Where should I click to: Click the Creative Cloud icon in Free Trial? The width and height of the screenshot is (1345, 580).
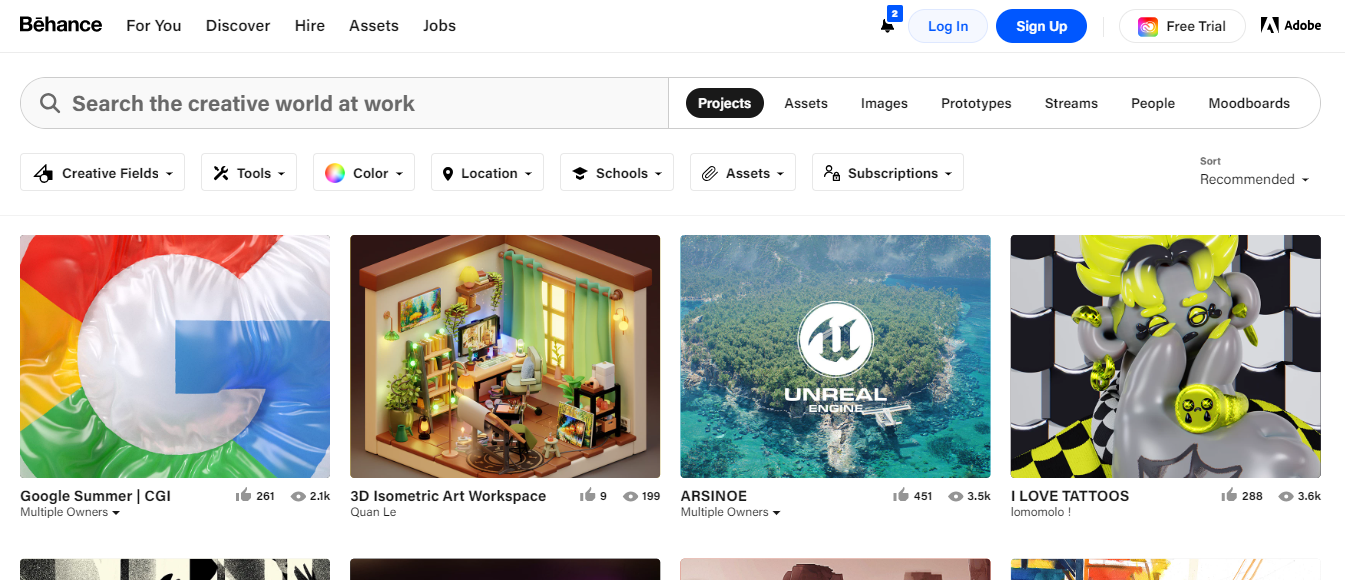(x=1148, y=27)
